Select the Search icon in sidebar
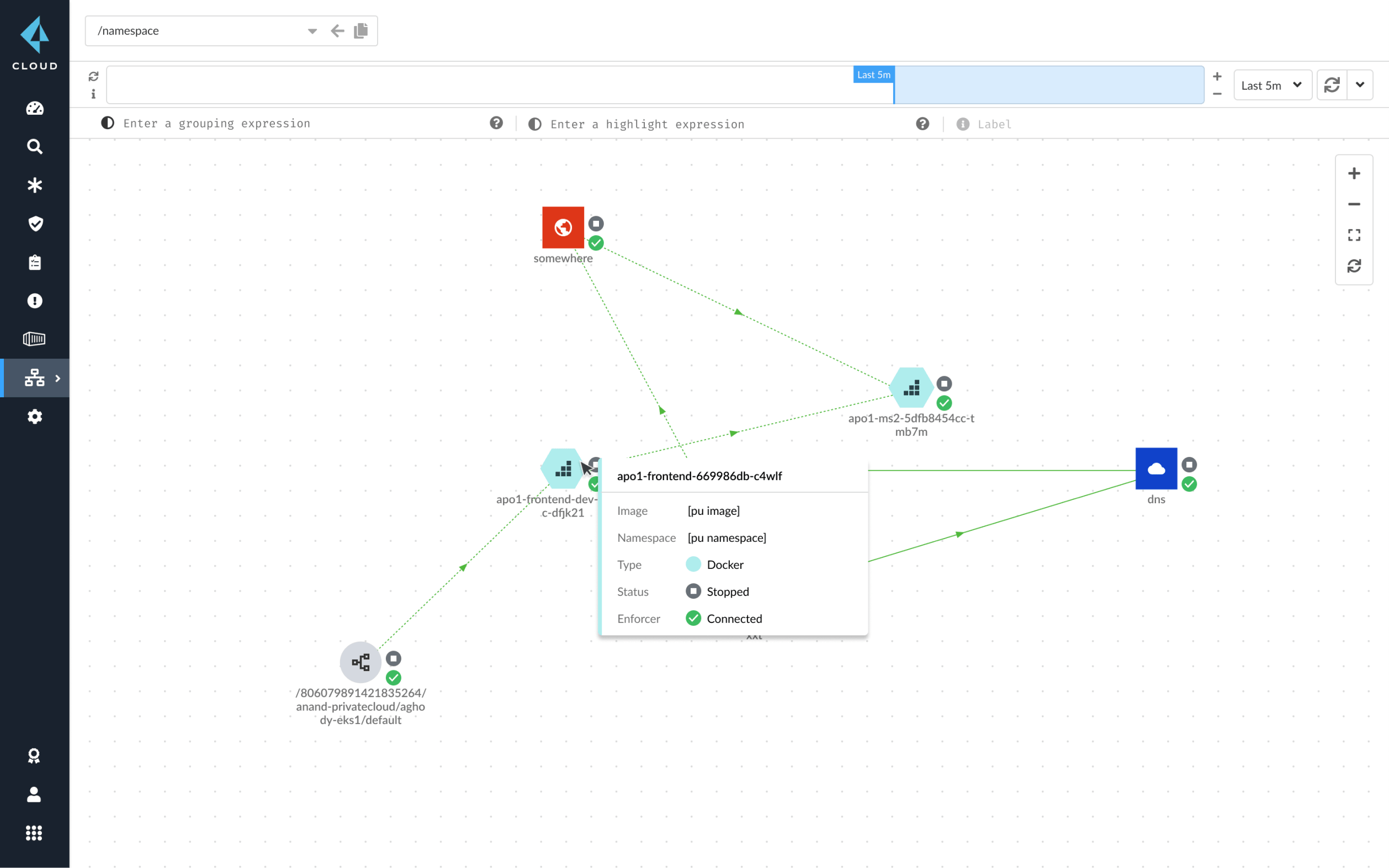The height and width of the screenshot is (868, 1389). click(34, 147)
